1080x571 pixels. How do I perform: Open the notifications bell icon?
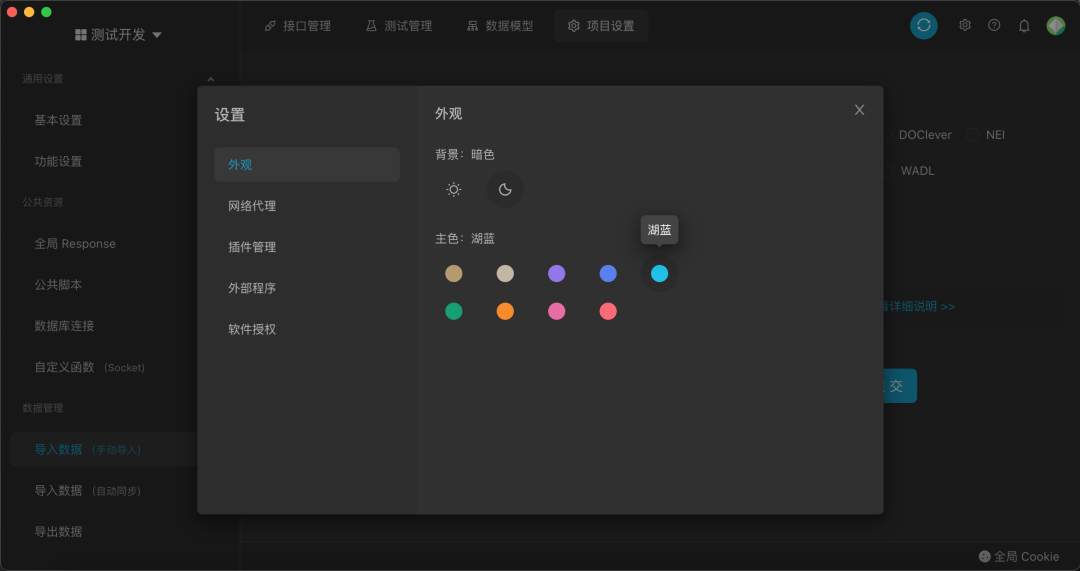click(x=1024, y=25)
